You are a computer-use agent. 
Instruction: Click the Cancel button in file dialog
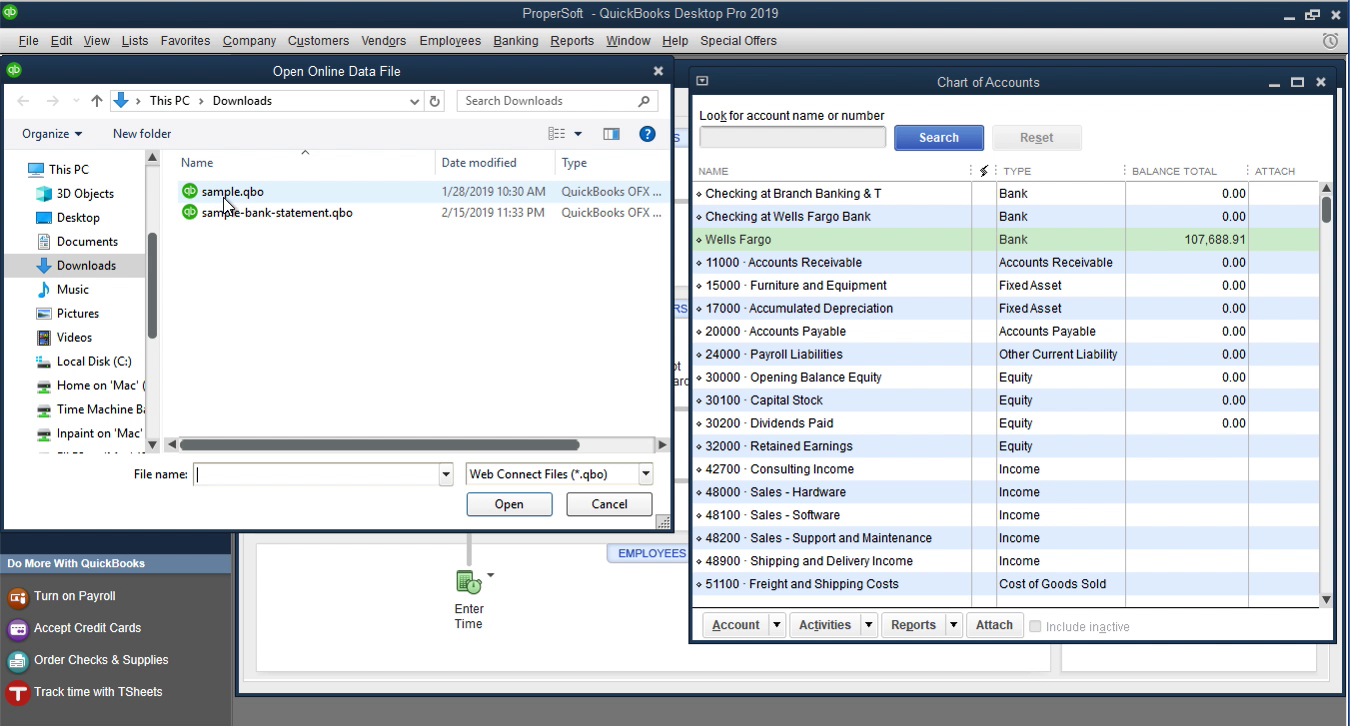pyautogui.click(x=609, y=505)
